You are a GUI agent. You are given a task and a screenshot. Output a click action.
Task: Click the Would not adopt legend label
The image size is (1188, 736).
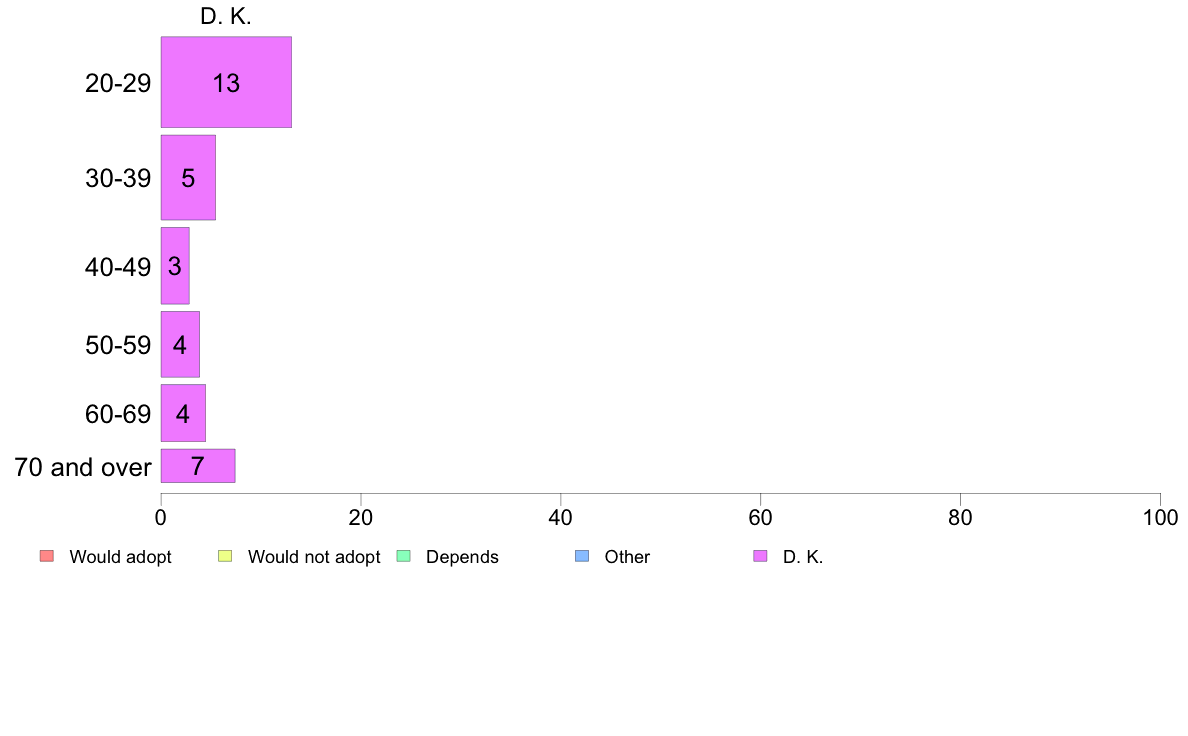tap(314, 557)
